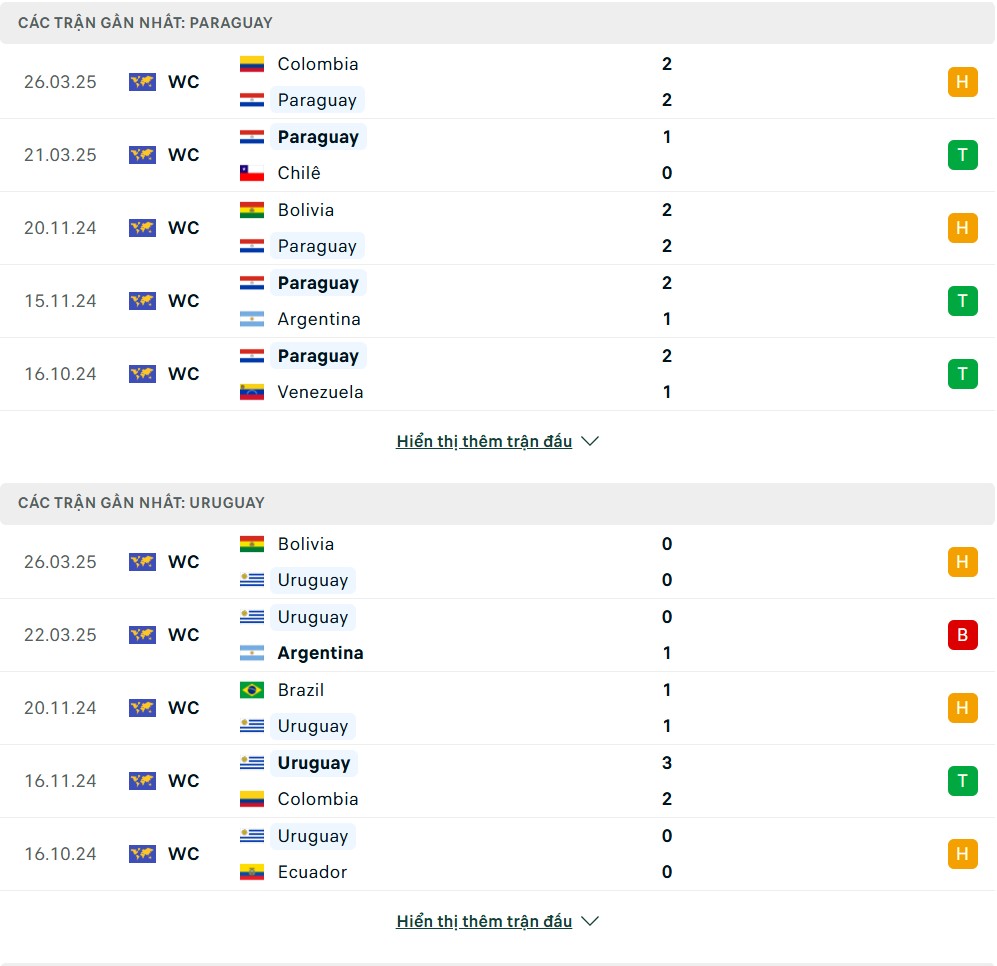Click the green win badge for Paraguay vs Chilê

962,155
